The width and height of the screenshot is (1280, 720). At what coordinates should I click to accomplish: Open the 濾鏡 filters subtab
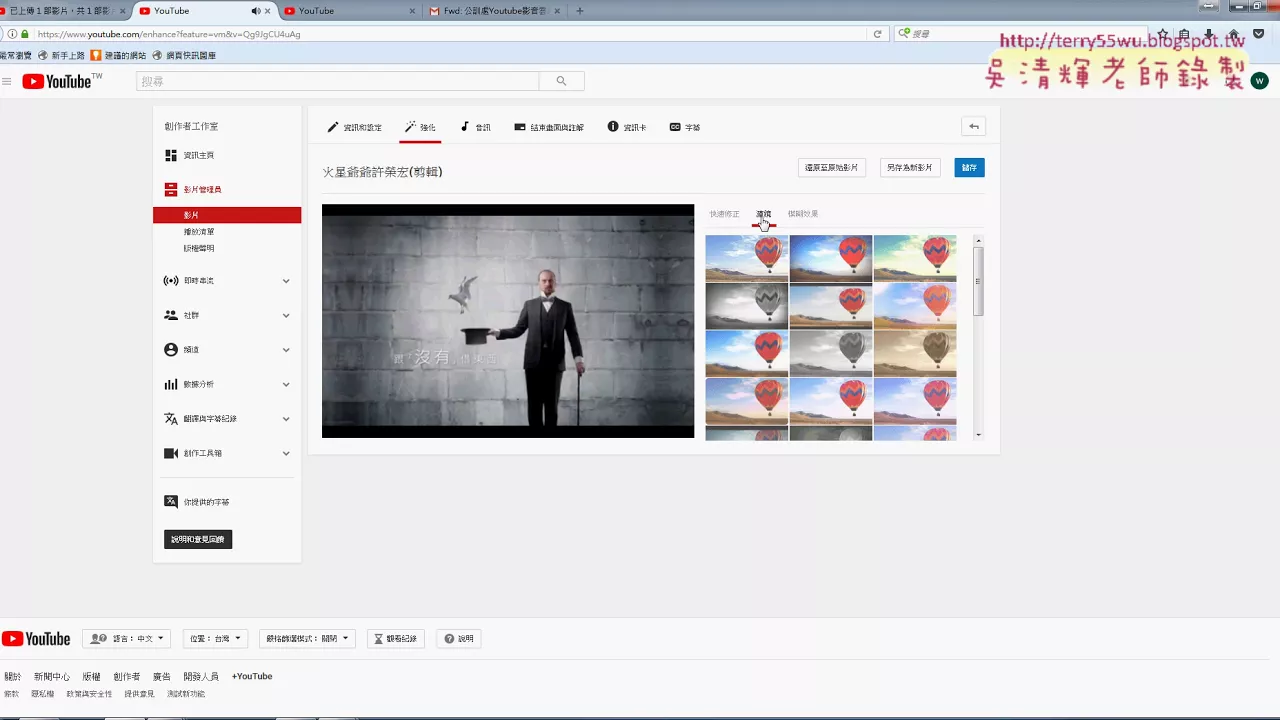tap(764, 214)
